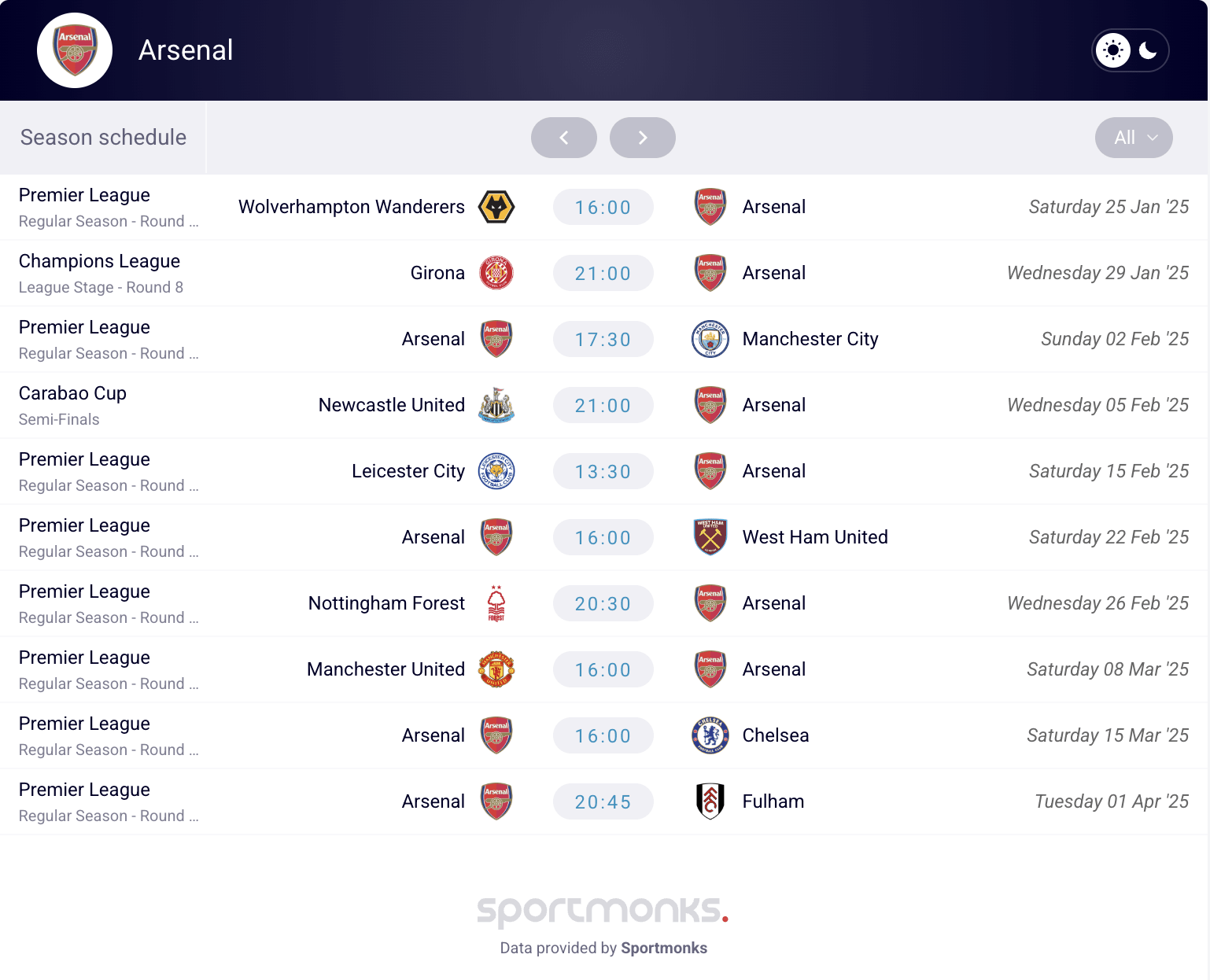Switch to light mode sun icon
The width and height of the screenshot is (1210, 980).
coord(1113,50)
